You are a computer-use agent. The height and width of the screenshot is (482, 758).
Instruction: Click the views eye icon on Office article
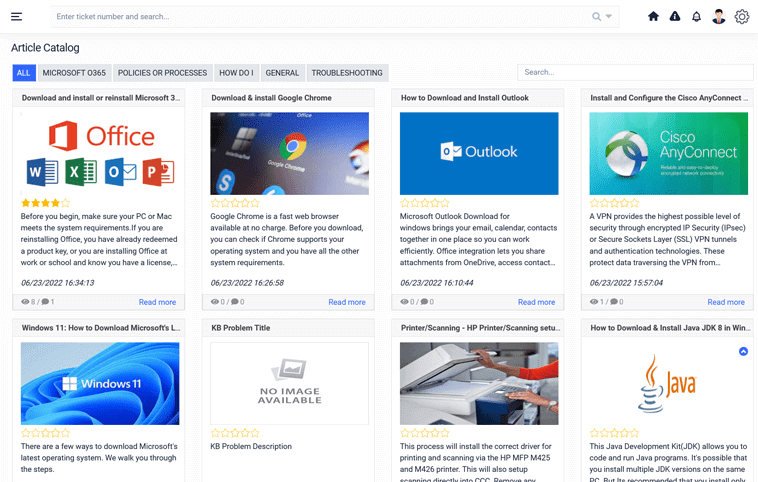pos(25,302)
